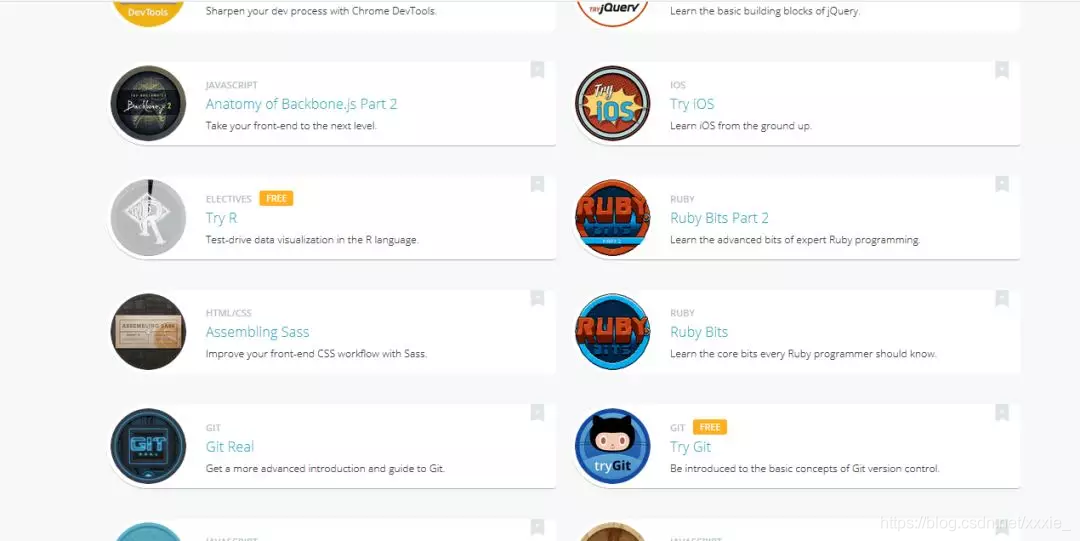The image size is (1080, 541).
Task: Bookmark the Try Git course
Action: pos(1001,412)
